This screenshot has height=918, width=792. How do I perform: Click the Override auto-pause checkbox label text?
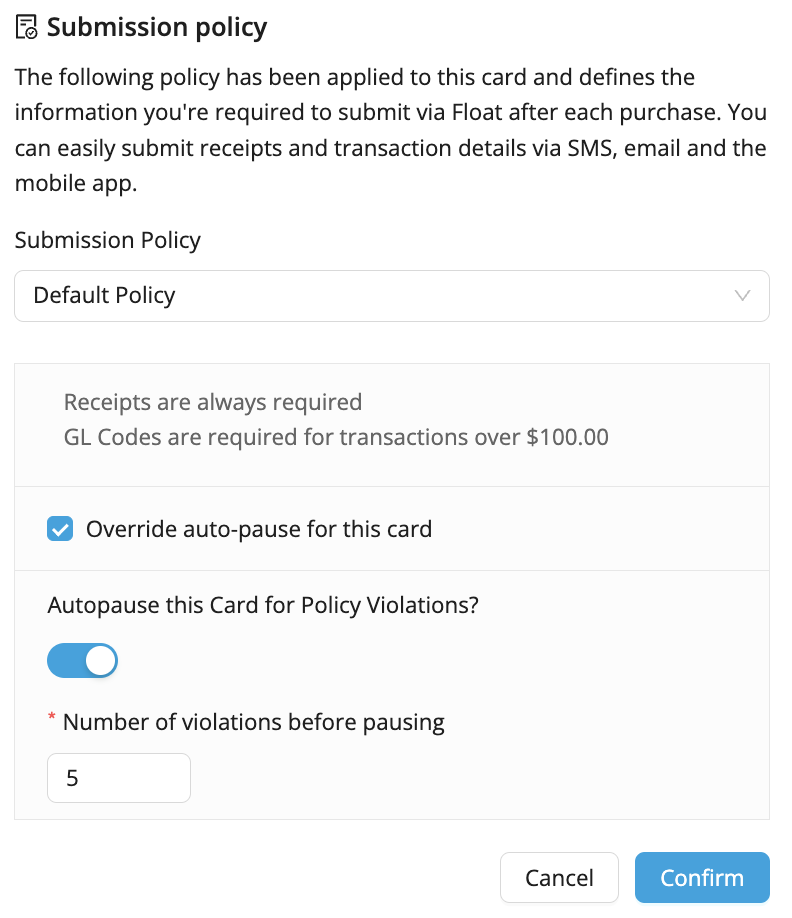[259, 529]
